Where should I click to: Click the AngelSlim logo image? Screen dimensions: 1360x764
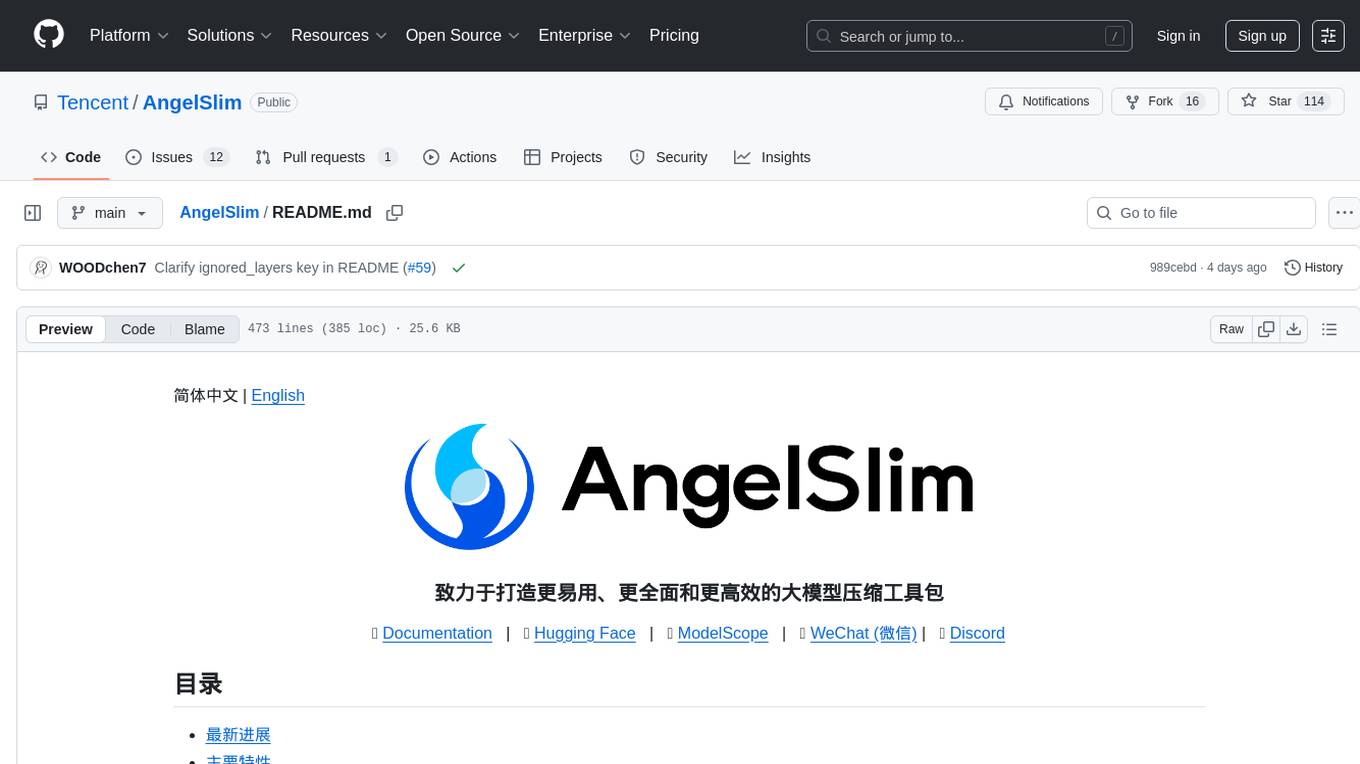(689, 486)
